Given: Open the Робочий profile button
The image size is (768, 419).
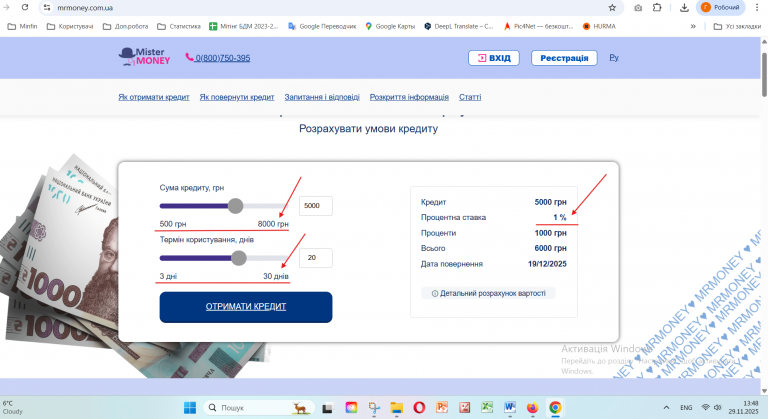Looking at the screenshot, I should [x=720, y=7].
